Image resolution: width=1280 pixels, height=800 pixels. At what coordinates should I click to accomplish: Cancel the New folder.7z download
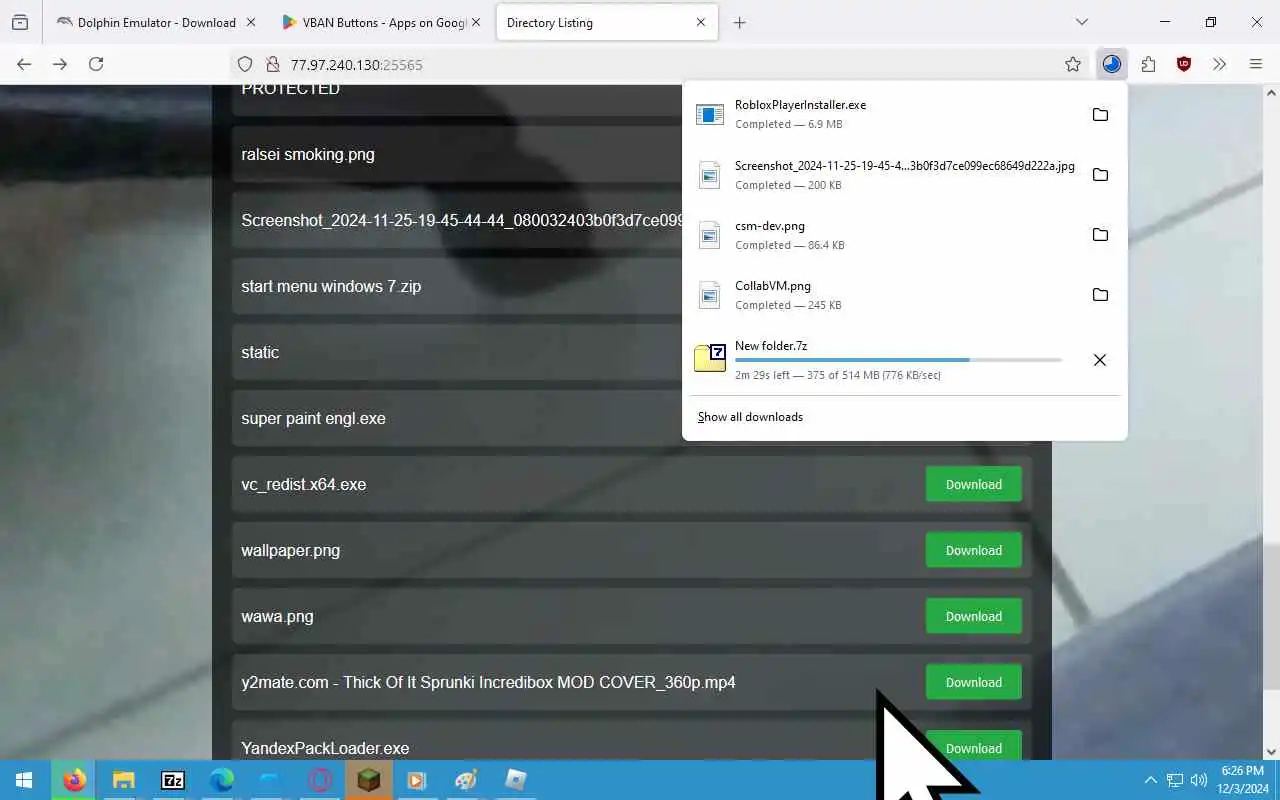click(x=1100, y=360)
